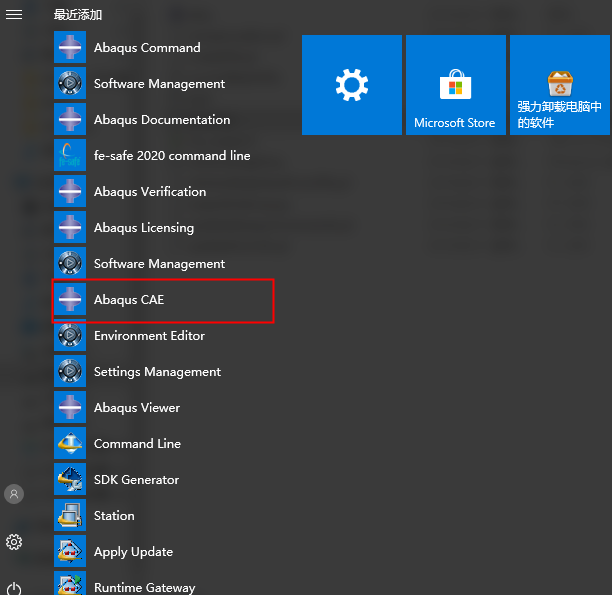Viewport: 612px width, 595px height.
Task: Open the Abaqus CAE icon
Action: click(x=70, y=300)
